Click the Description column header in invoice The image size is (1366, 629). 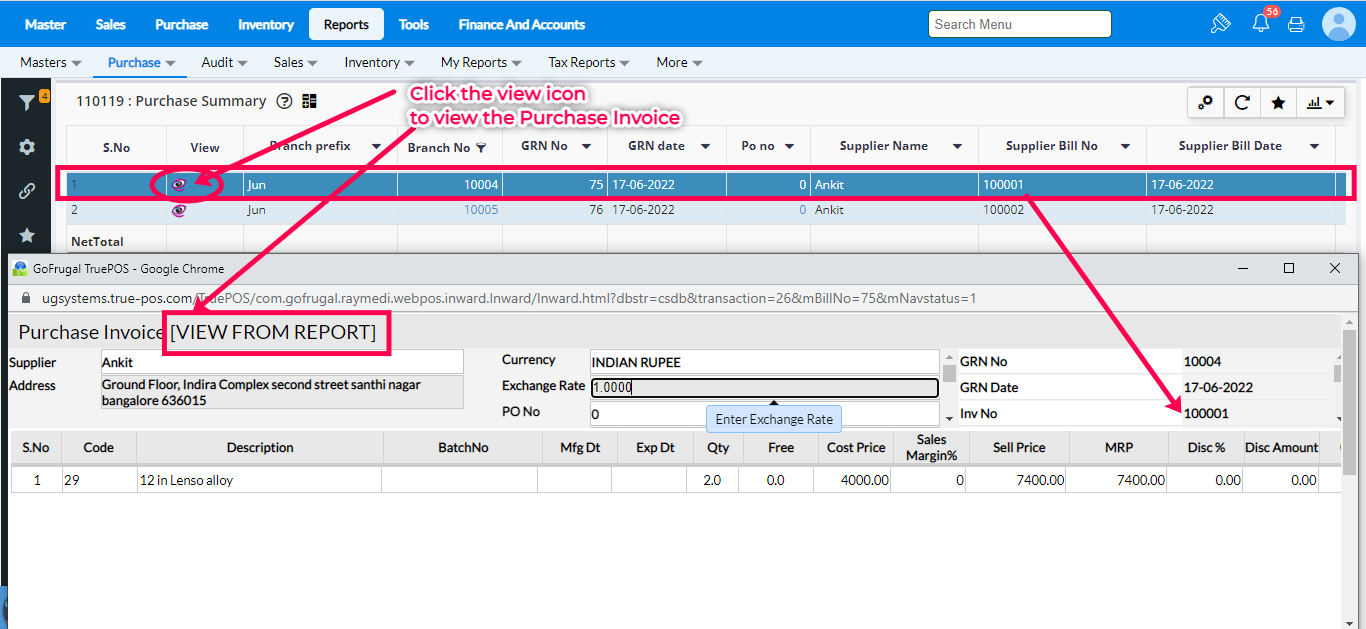click(260, 448)
